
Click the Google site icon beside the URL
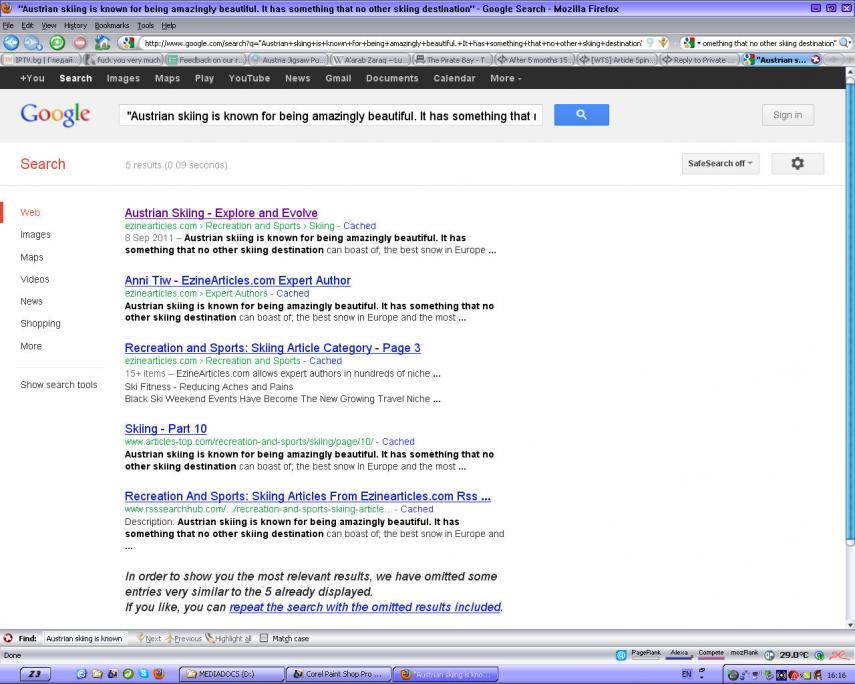128,43
